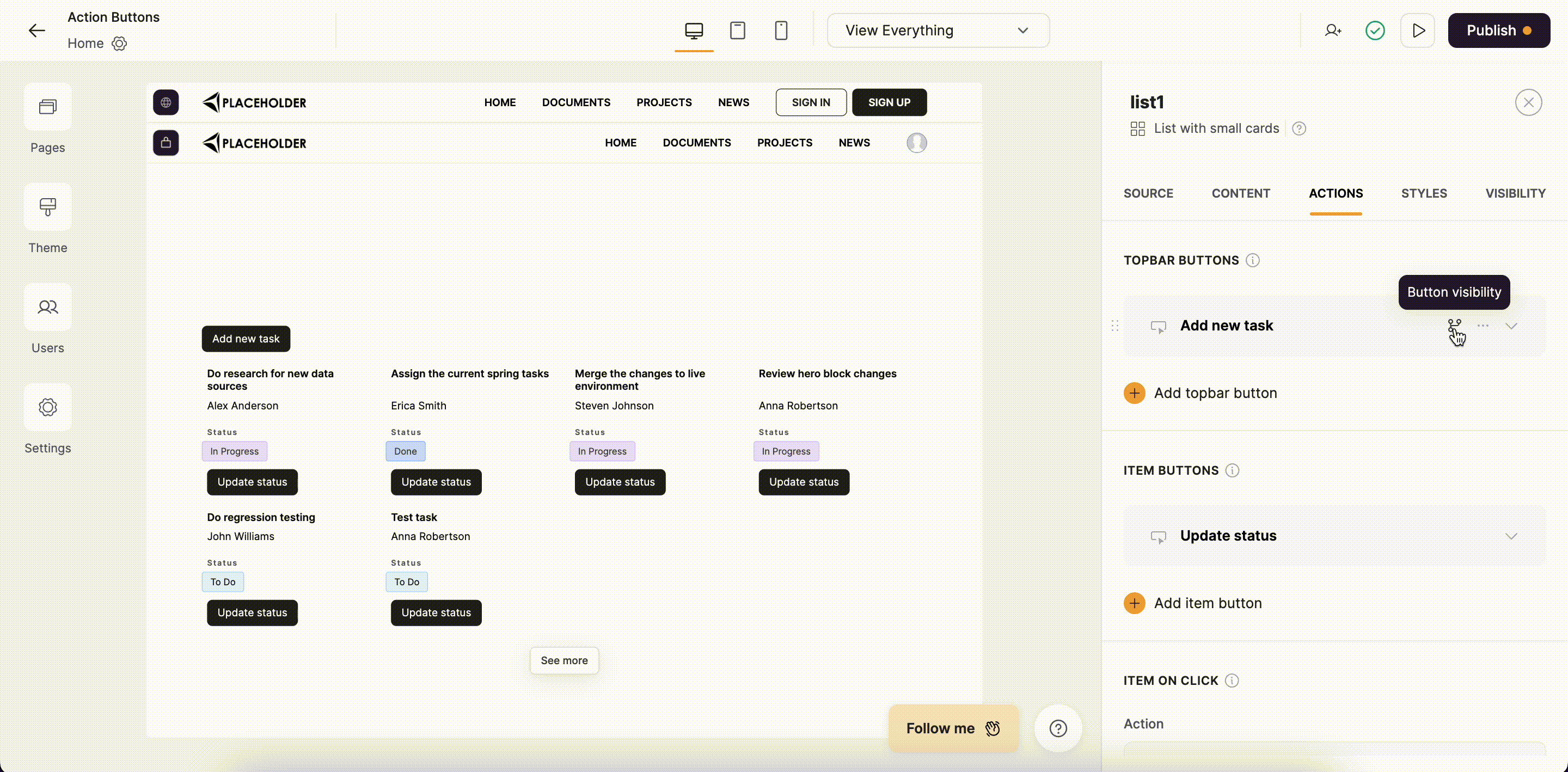Click Add topbar button
The height and width of the screenshot is (772, 1568).
pos(1200,393)
